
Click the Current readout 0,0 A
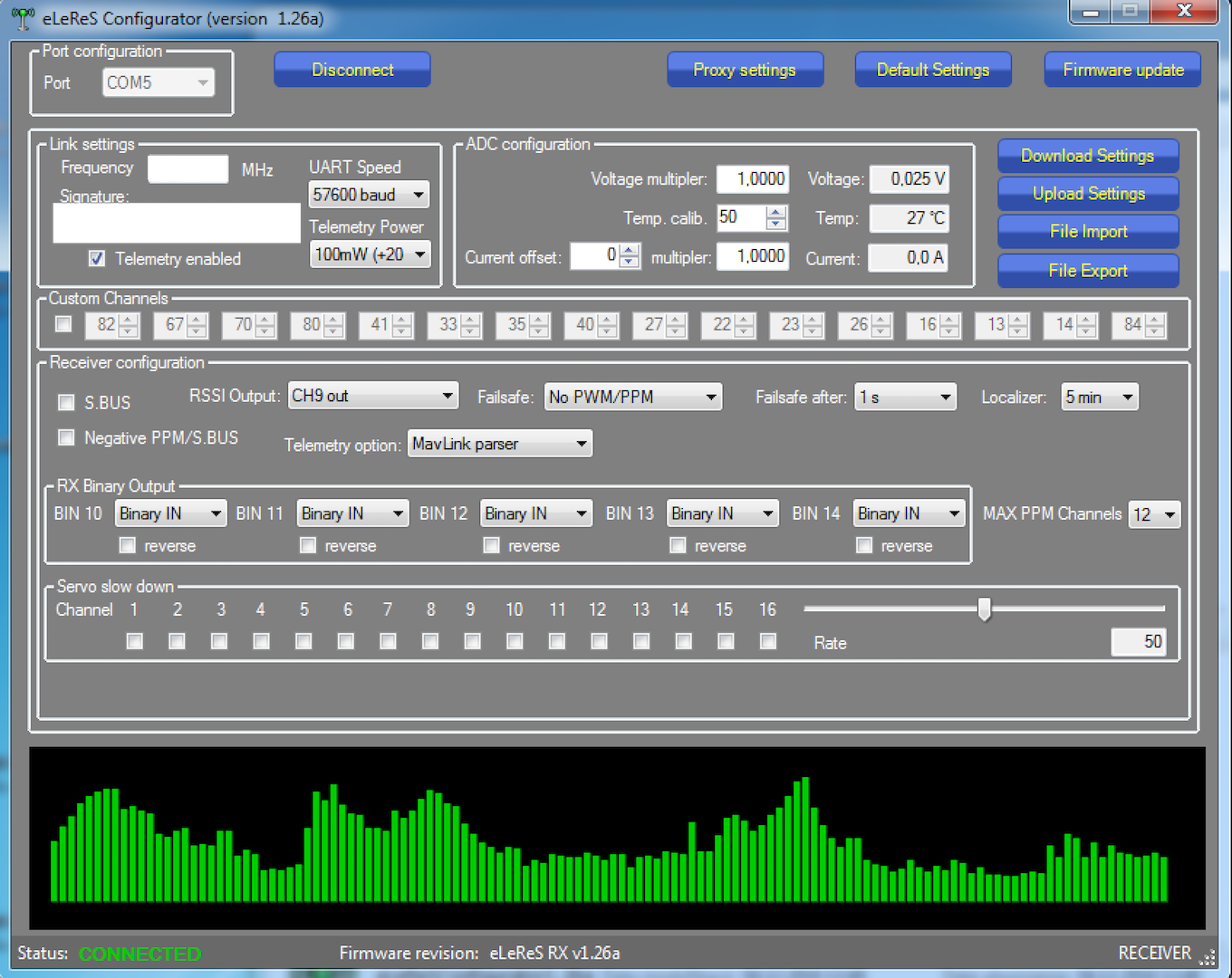pyautogui.click(x=910, y=258)
